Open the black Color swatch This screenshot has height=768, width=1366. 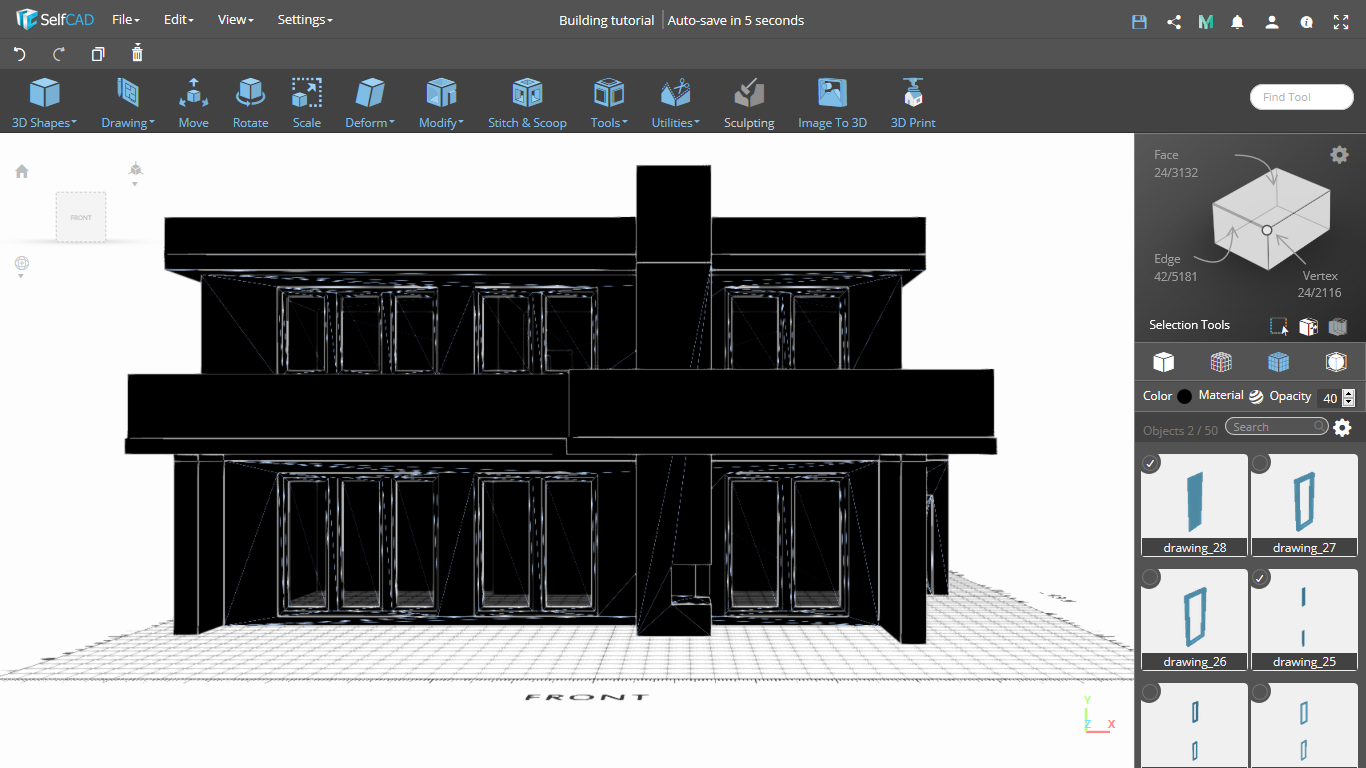(1185, 396)
